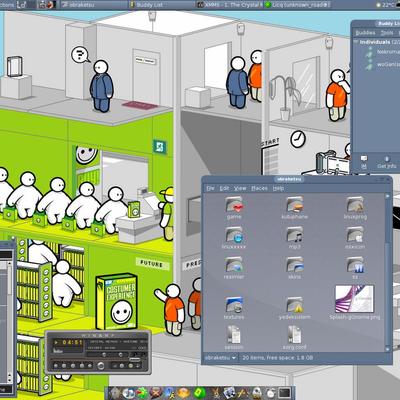Click the file manager scrollbar up arrow
Screen dimensions: 400x400
click(x=387, y=196)
